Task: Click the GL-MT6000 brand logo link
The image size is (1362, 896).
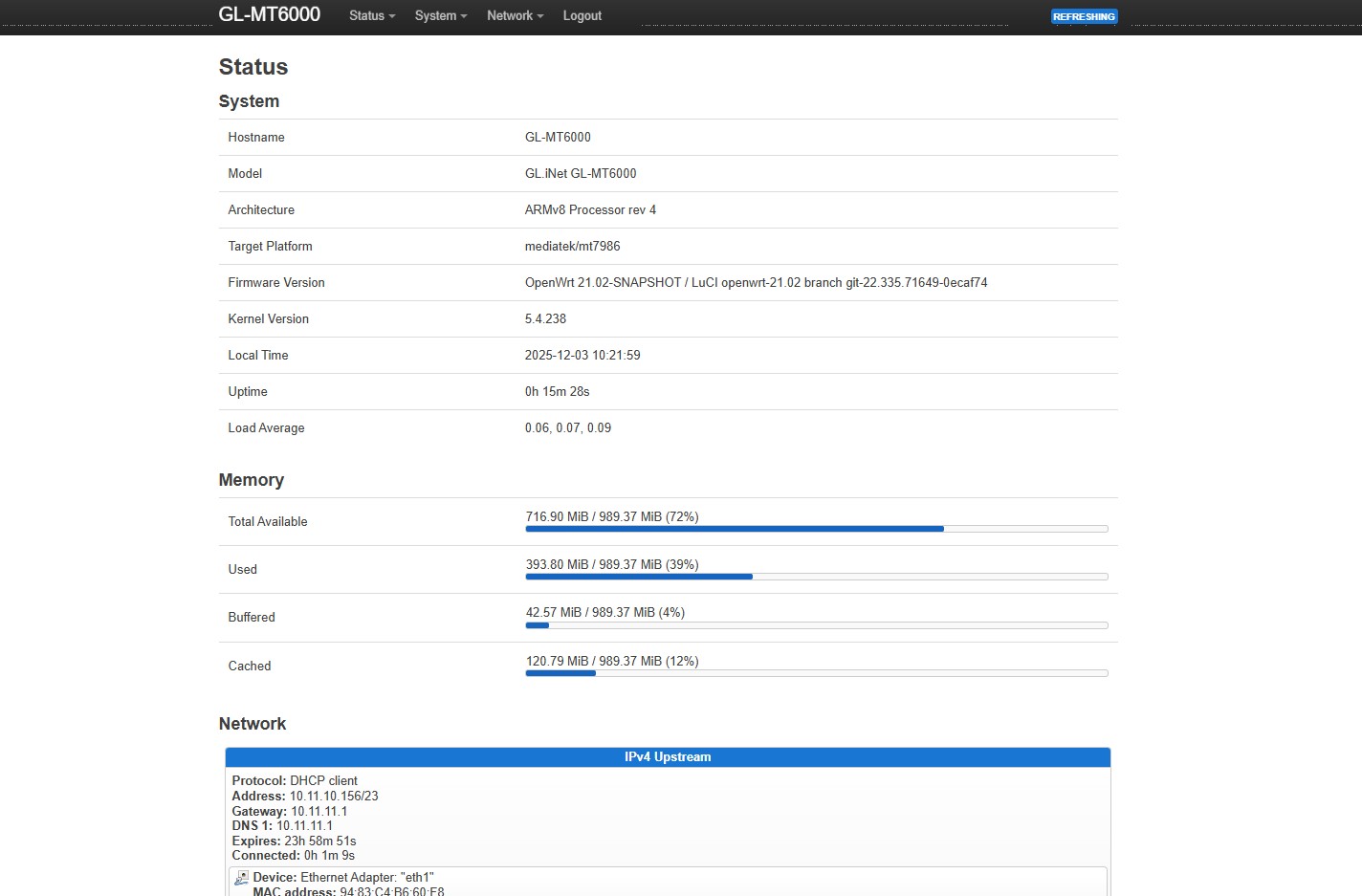Action: (269, 15)
